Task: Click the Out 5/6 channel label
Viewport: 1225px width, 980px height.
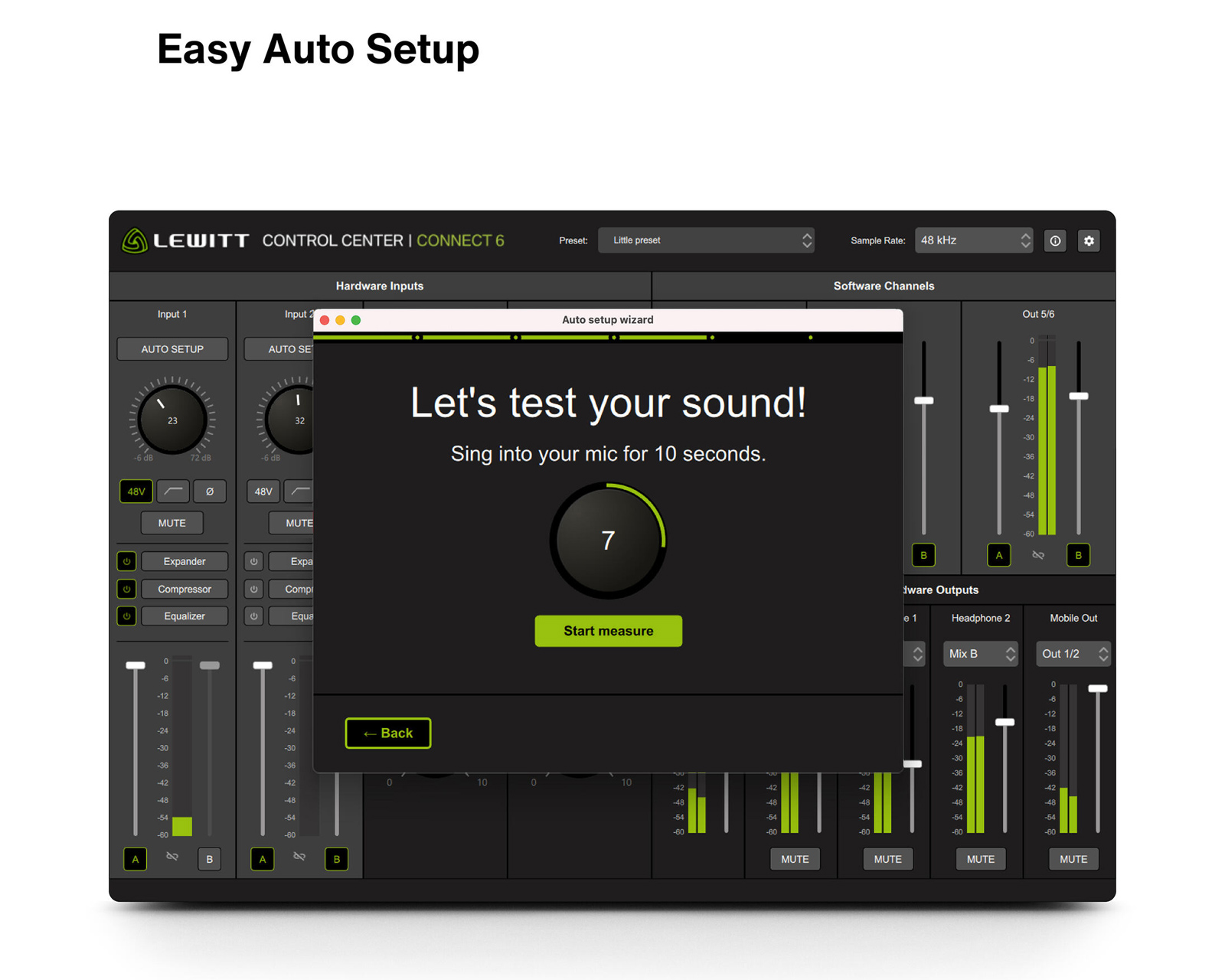Action: point(1038,314)
